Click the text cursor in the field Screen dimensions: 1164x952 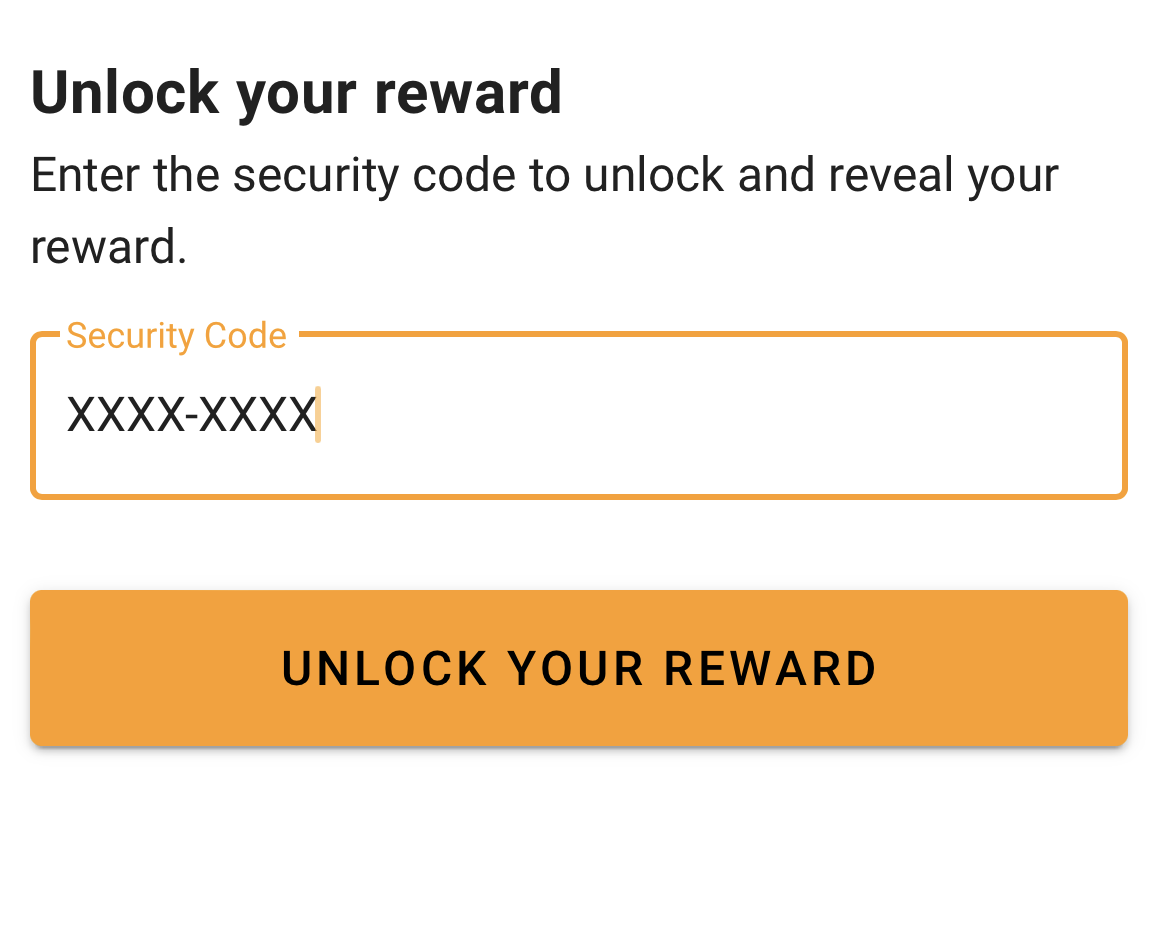(318, 412)
